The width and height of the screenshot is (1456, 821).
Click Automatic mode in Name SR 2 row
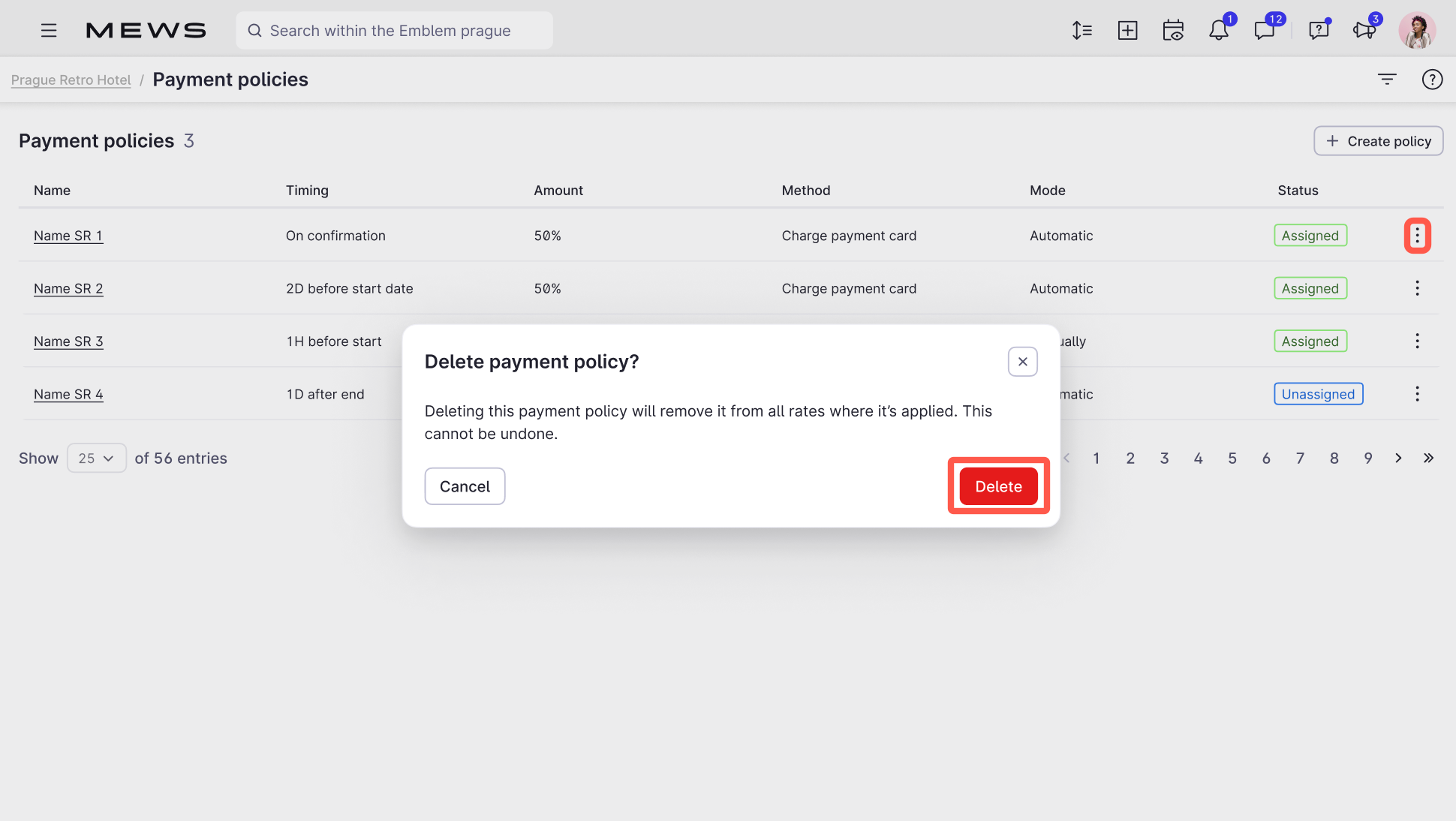click(1061, 288)
